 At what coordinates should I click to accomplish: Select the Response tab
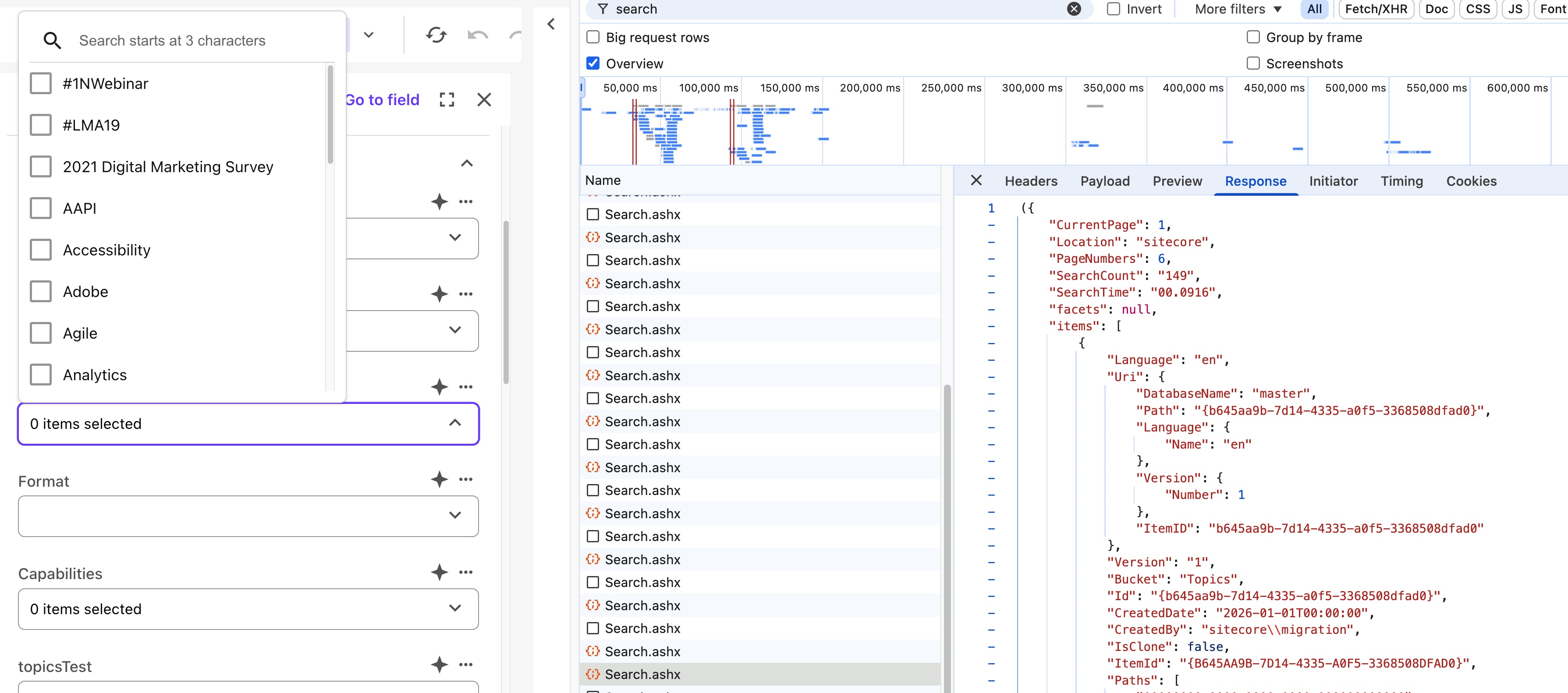coord(1255,181)
